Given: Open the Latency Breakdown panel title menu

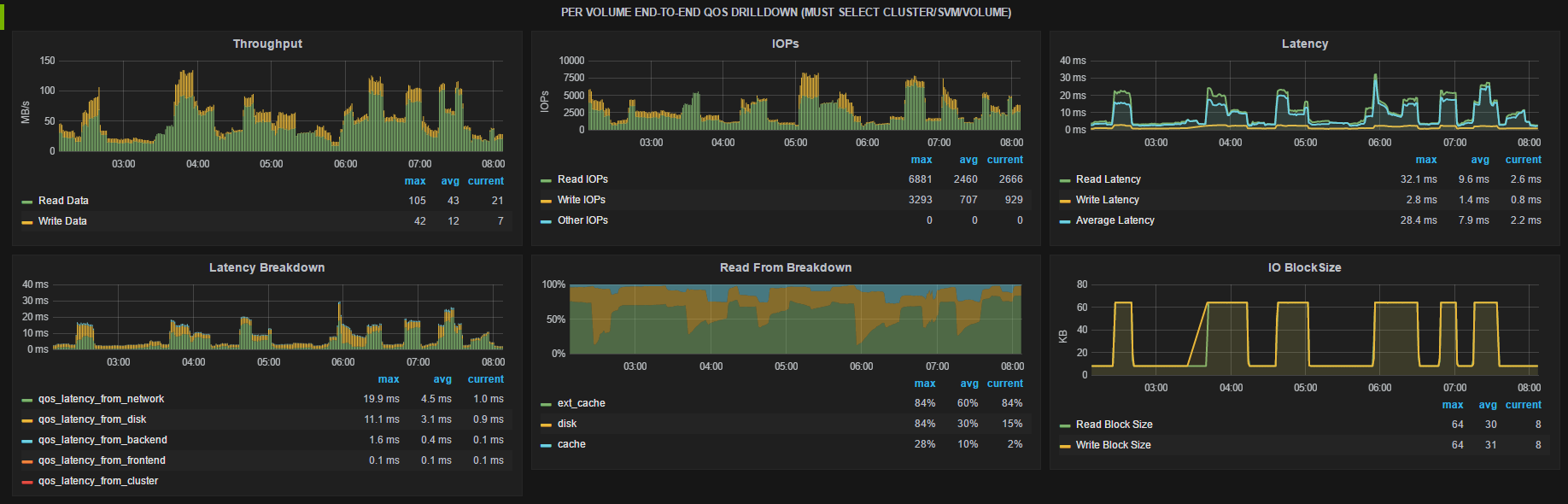Looking at the screenshot, I should 266,267.
